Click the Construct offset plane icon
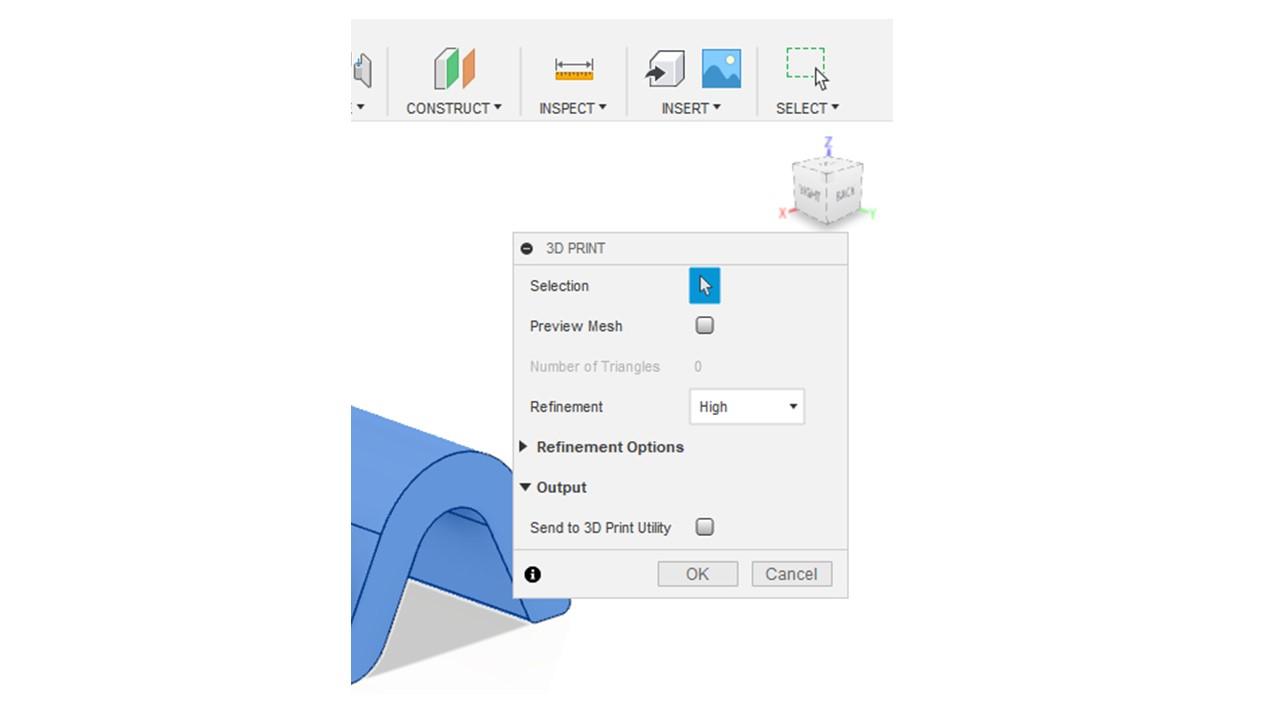This screenshot has width=1280, height=720. (x=454, y=69)
